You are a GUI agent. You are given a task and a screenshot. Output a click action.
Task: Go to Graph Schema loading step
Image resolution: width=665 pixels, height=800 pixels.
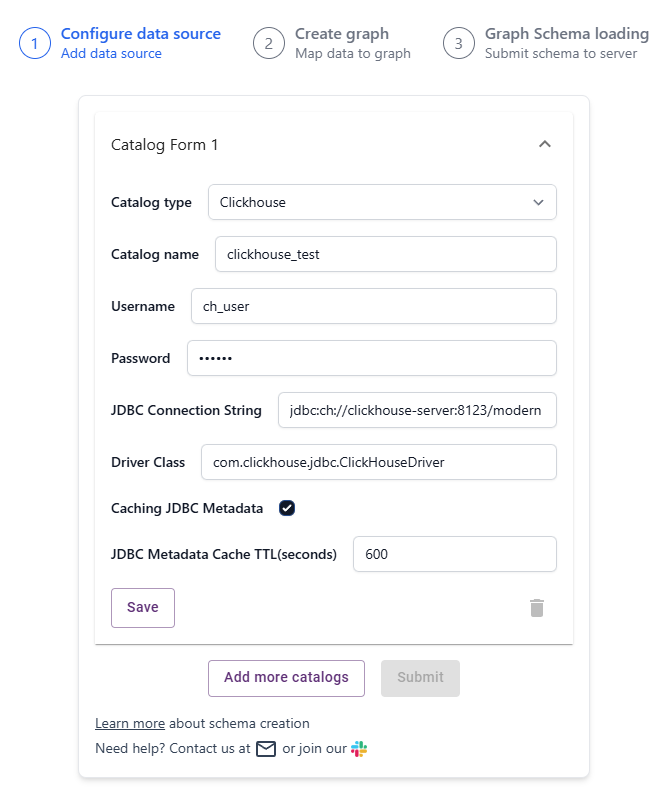pyautogui.click(x=567, y=34)
